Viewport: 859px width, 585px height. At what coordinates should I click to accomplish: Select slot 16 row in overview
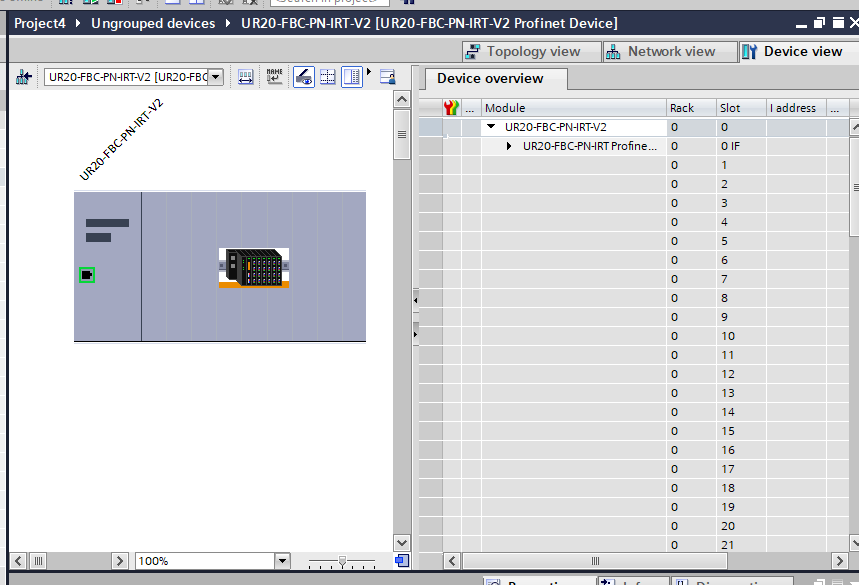click(634, 450)
